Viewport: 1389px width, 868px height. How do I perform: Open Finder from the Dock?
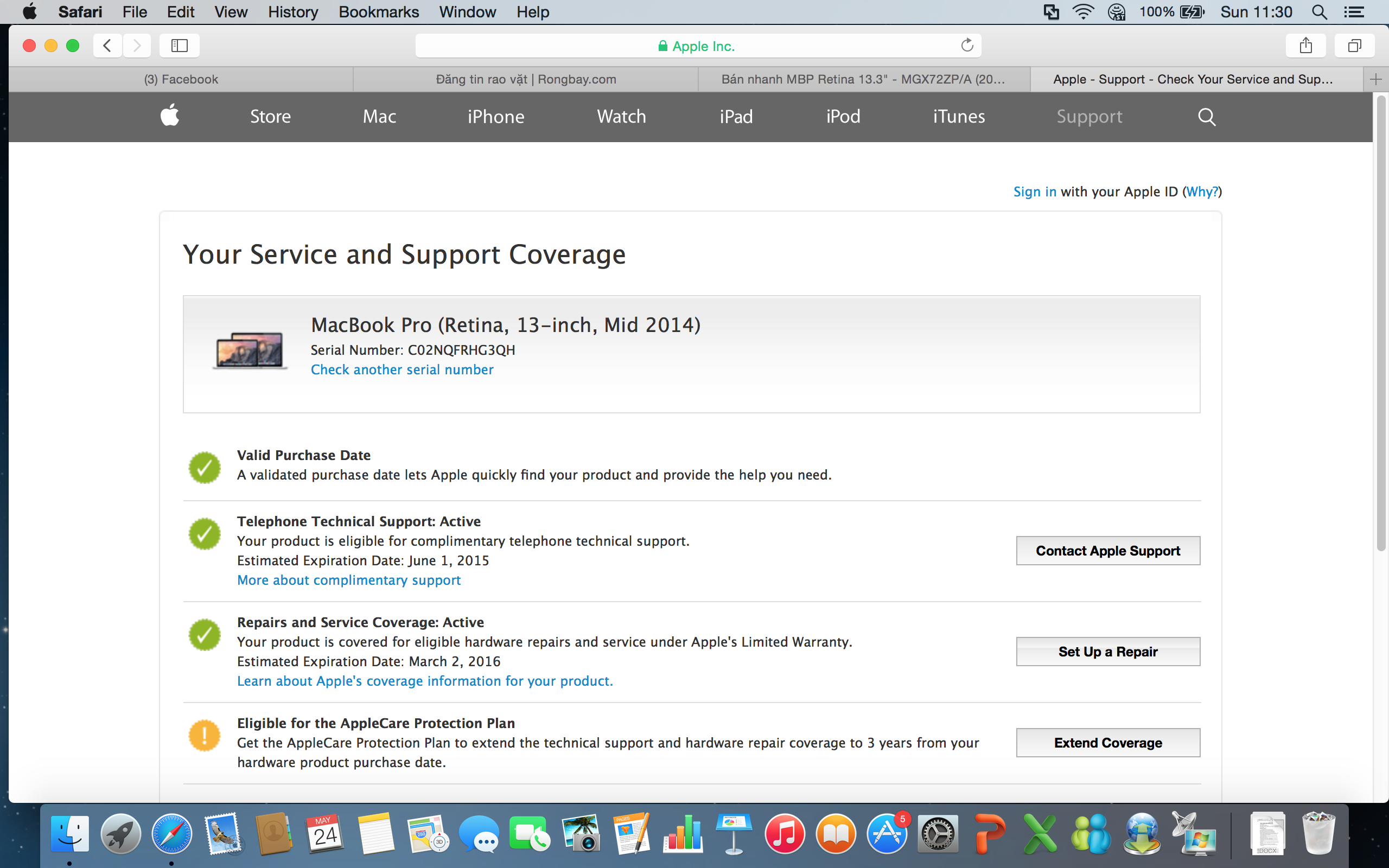point(69,834)
